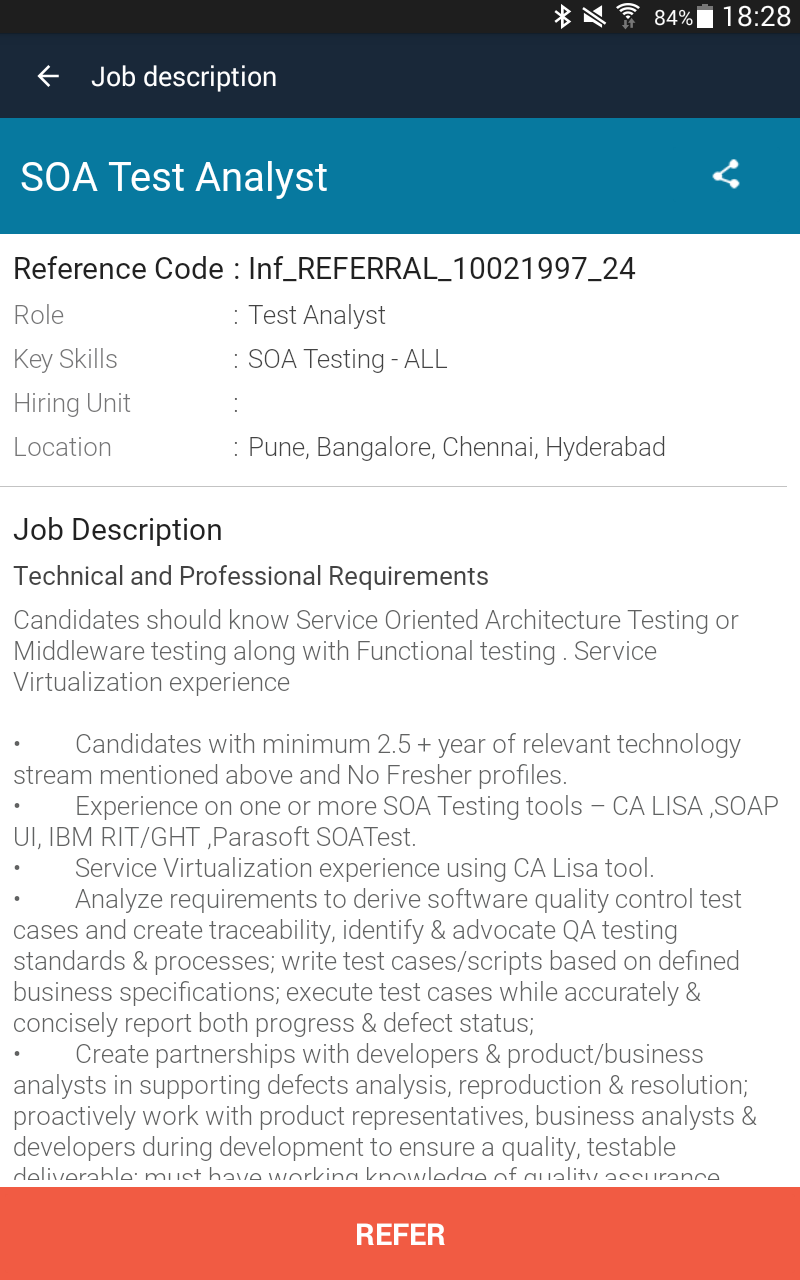800x1280 pixels.
Task: Tap Technical and Professional Requirements subheading
Action: tap(251, 576)
